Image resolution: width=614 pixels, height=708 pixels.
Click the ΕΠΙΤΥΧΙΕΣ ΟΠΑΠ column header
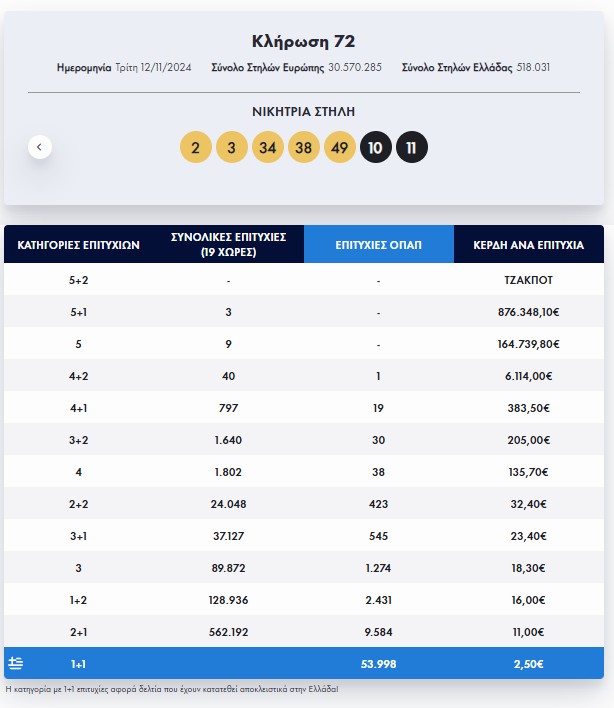point(378,244)
